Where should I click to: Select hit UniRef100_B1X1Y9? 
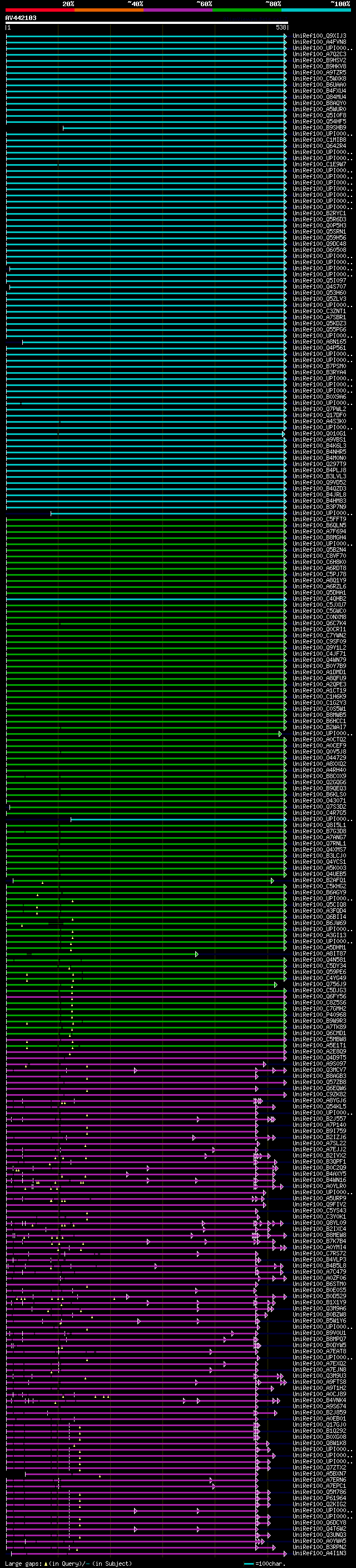[319, 1302]
